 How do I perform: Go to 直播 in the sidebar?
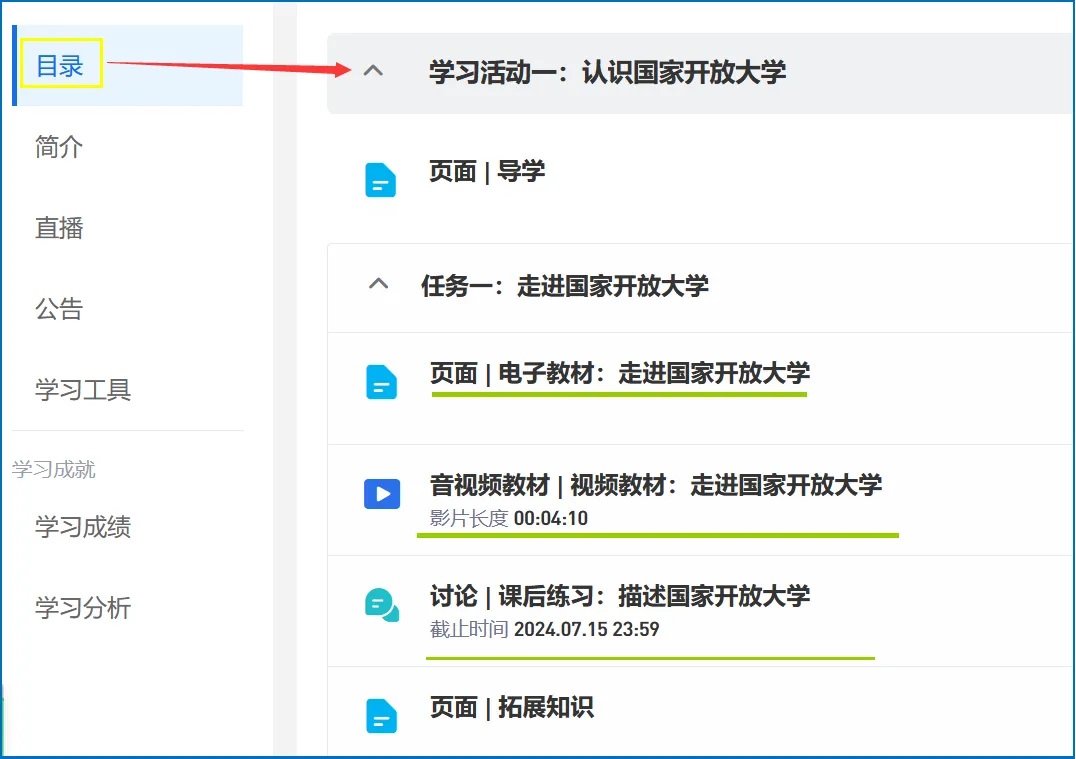(59, 228)
